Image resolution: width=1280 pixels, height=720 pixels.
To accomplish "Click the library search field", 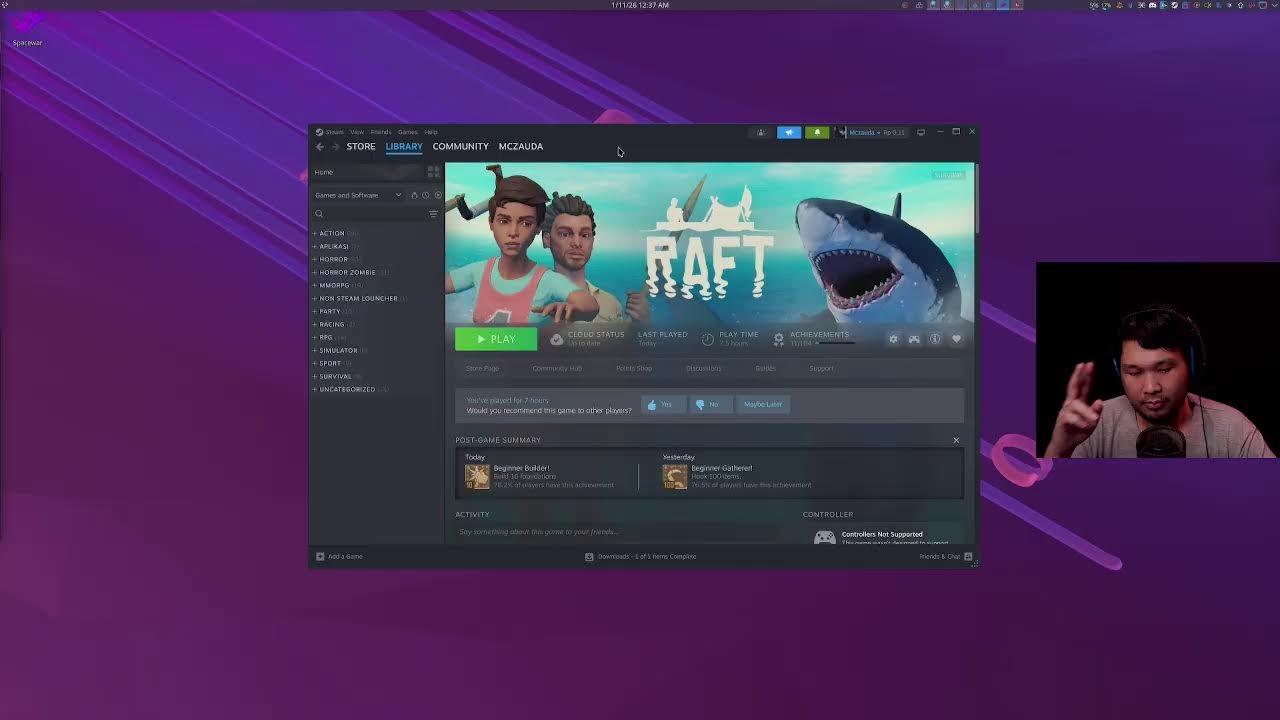I will point(370,214).
